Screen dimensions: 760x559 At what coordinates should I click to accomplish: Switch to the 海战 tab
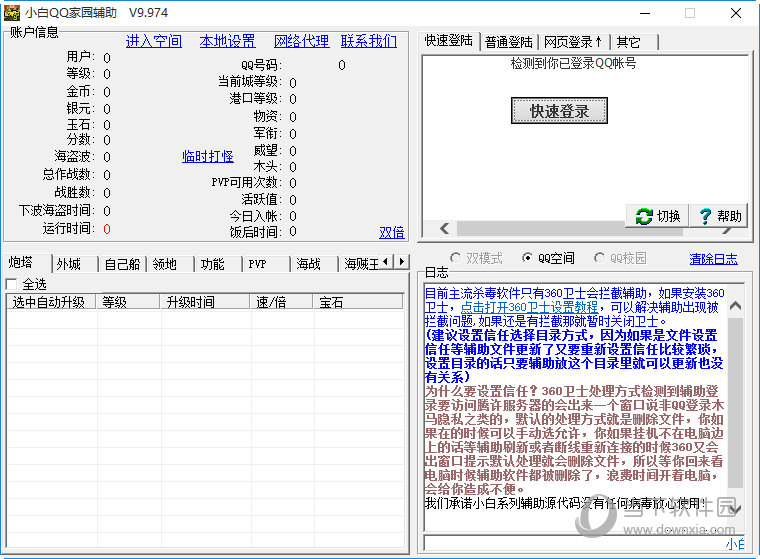coord(315,264)
